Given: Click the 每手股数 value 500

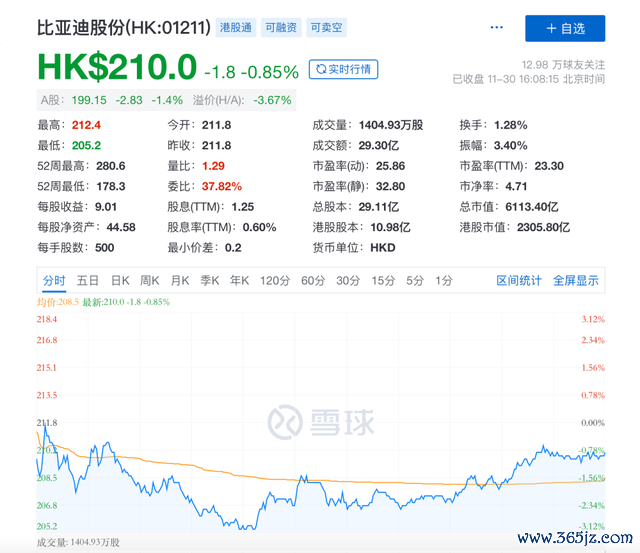Looking at the screenshot, I should tap(104, 247).
